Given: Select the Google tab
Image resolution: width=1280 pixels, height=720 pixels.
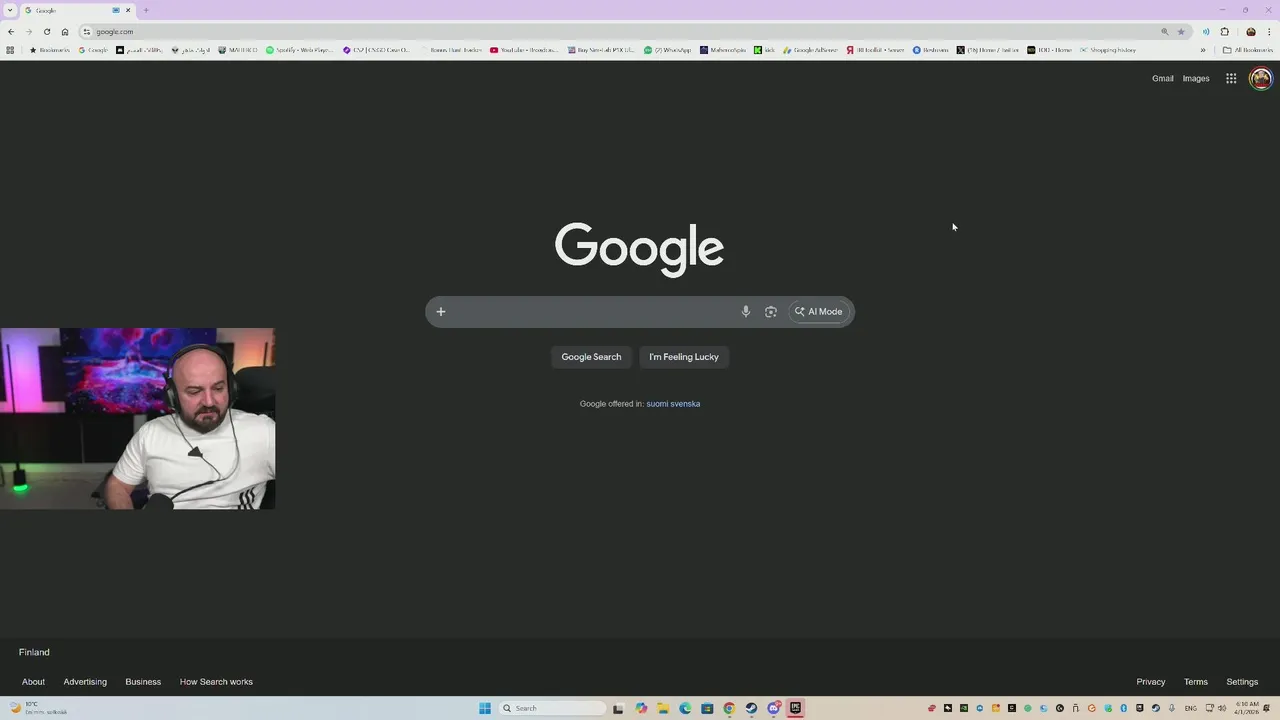Looking at the screenshot, I should tap(78, 10).
